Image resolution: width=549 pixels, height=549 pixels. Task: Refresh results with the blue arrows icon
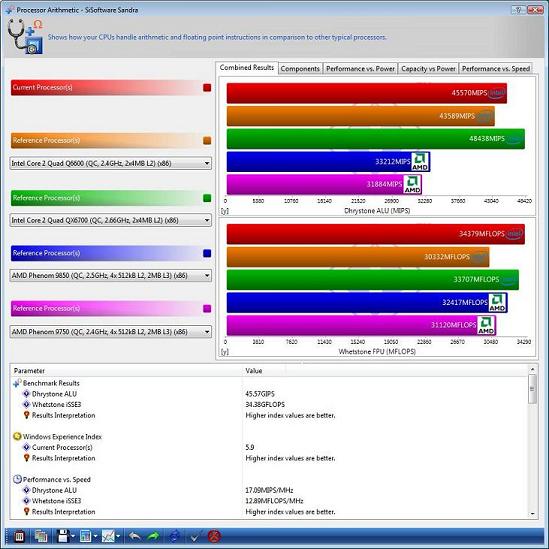[x=174, y=536]
